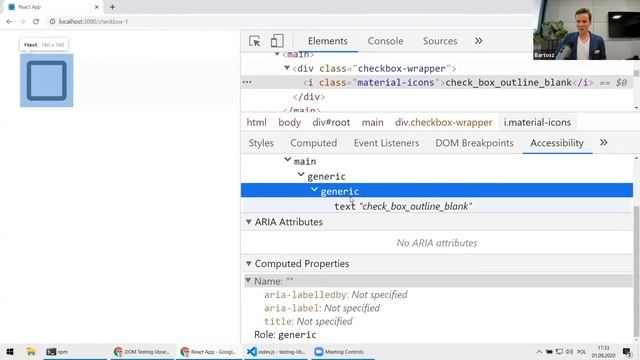This screenshot has height=360, width=640.
Task: Open the Computed pane
Action: [x=313, y=143]
